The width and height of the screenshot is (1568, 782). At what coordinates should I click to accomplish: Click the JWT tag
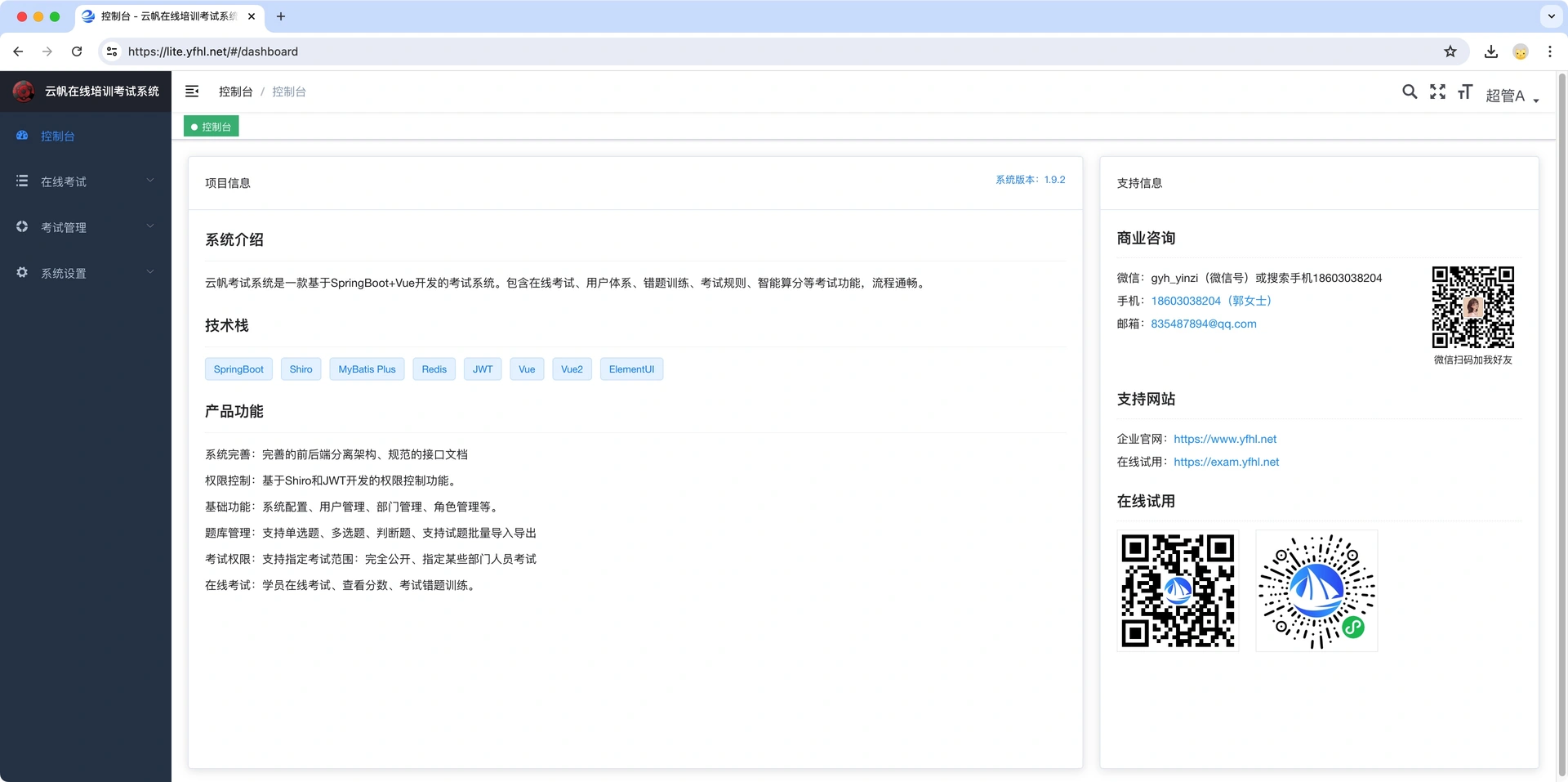483,369
